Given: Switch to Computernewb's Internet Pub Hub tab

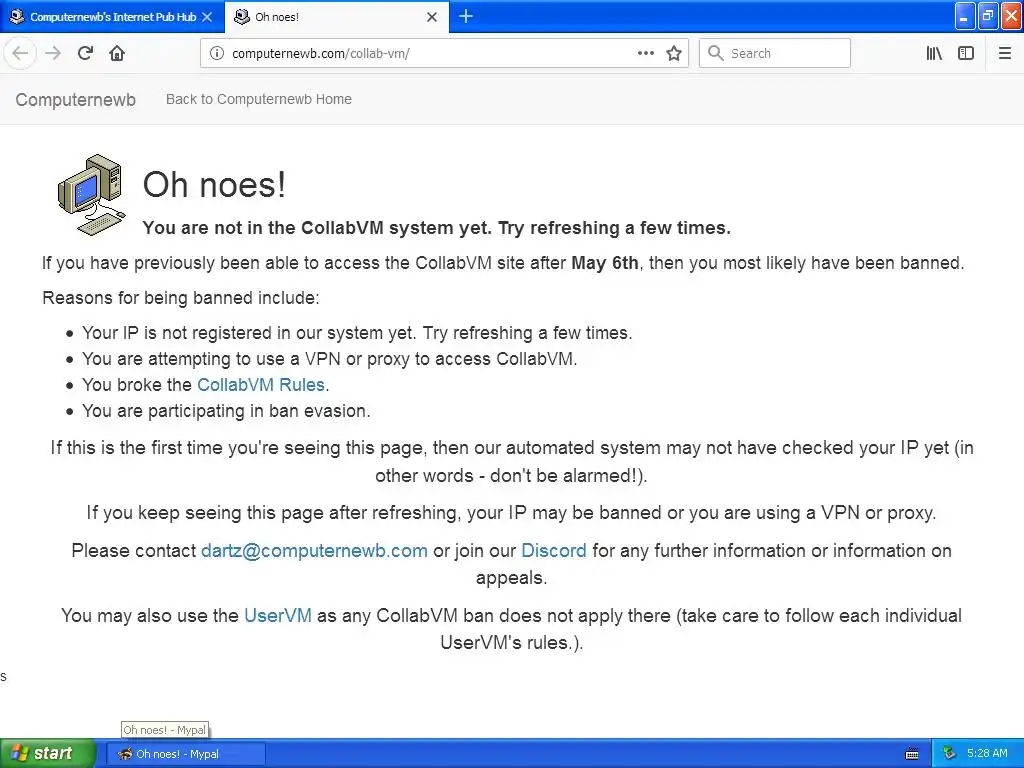Looking at the screenshot, I should 112,17.
